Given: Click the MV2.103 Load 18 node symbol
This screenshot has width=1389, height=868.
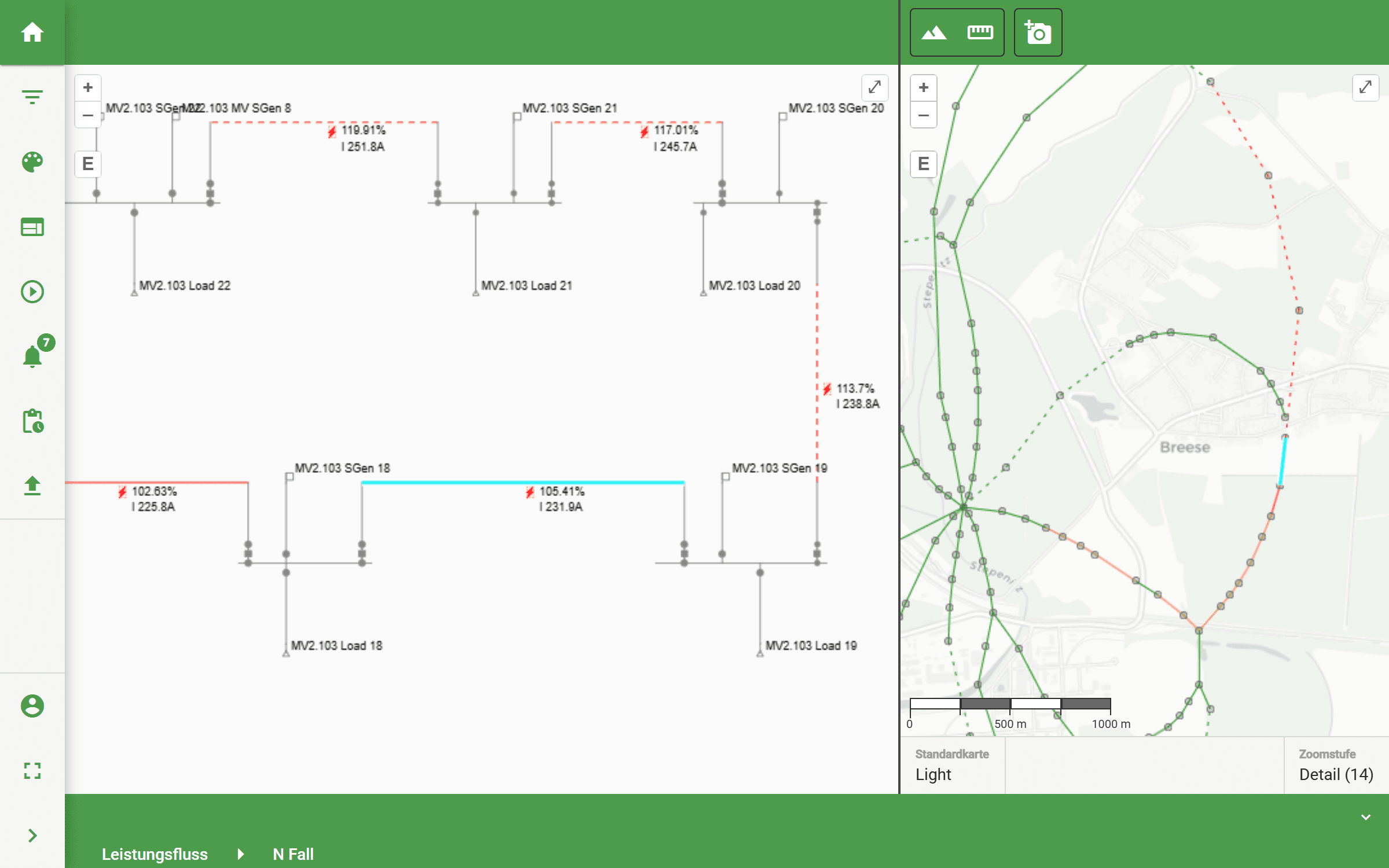Looking at the screenshot, I should pyautogui.click(x=285, y=653).
